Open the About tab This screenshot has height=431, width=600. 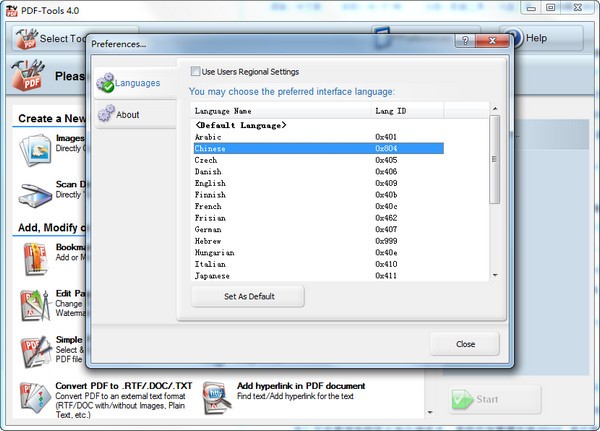135,114
